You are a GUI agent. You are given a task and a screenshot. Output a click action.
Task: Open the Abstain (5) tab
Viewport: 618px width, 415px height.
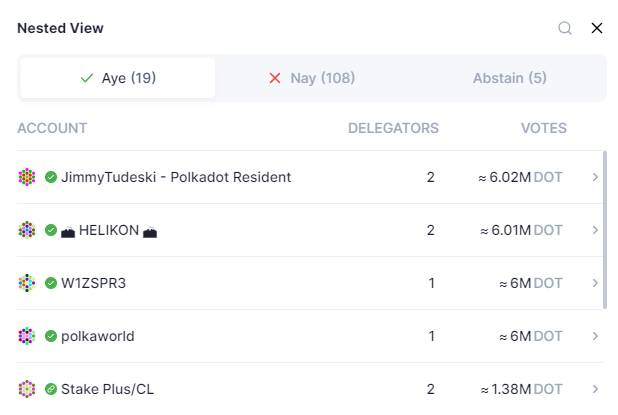pos(509,78)
